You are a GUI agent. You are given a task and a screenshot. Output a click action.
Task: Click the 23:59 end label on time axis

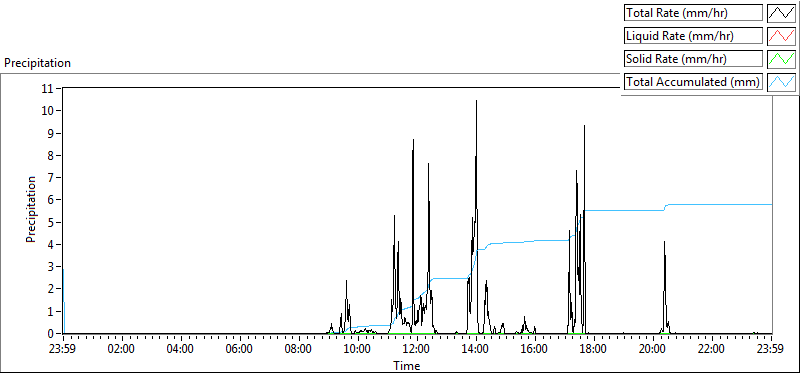tap(771, 350)
